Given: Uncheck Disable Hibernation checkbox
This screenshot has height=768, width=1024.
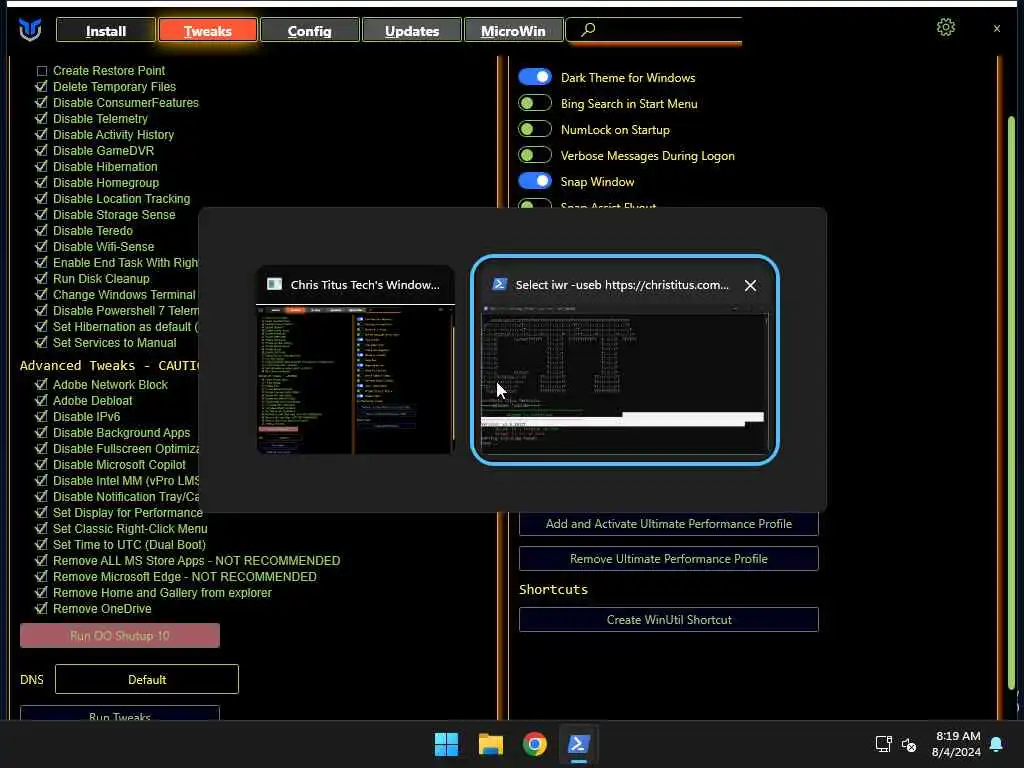Looking at the screenshot, I should pos(42,167).
